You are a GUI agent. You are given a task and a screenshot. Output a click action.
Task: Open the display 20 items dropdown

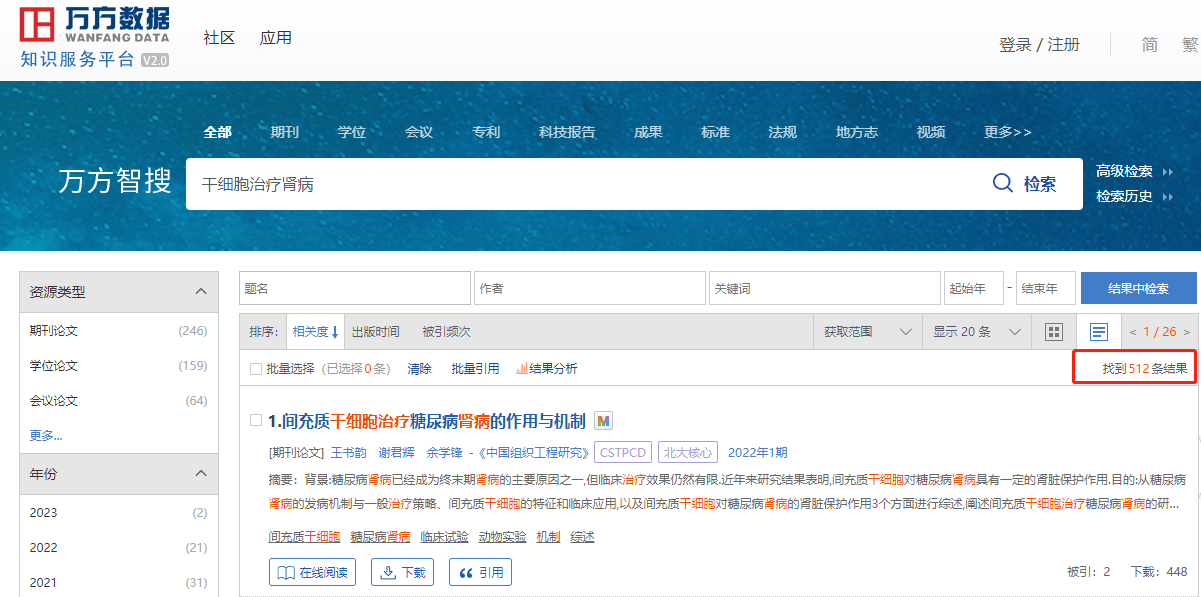click(976, 332)
